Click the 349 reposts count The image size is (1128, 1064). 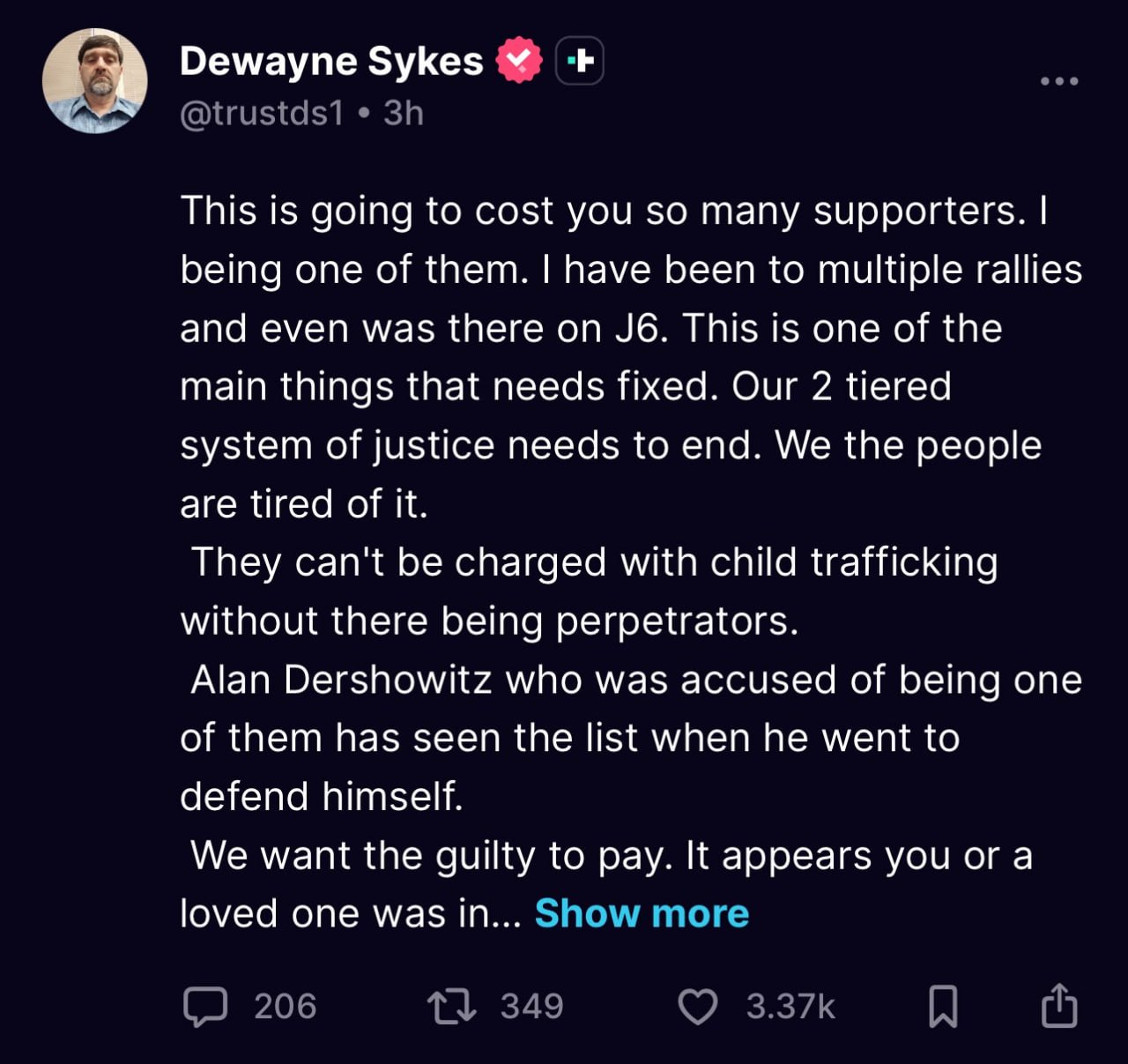(531, 1007)
